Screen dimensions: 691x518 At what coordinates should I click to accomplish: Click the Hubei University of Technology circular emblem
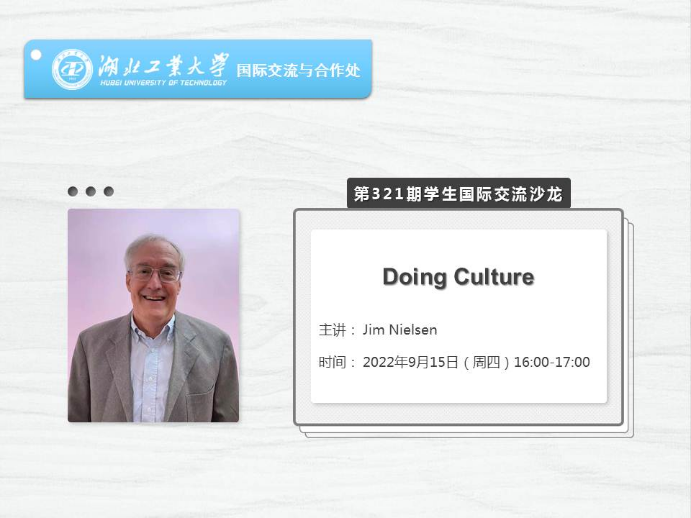[x=72, y=69]
